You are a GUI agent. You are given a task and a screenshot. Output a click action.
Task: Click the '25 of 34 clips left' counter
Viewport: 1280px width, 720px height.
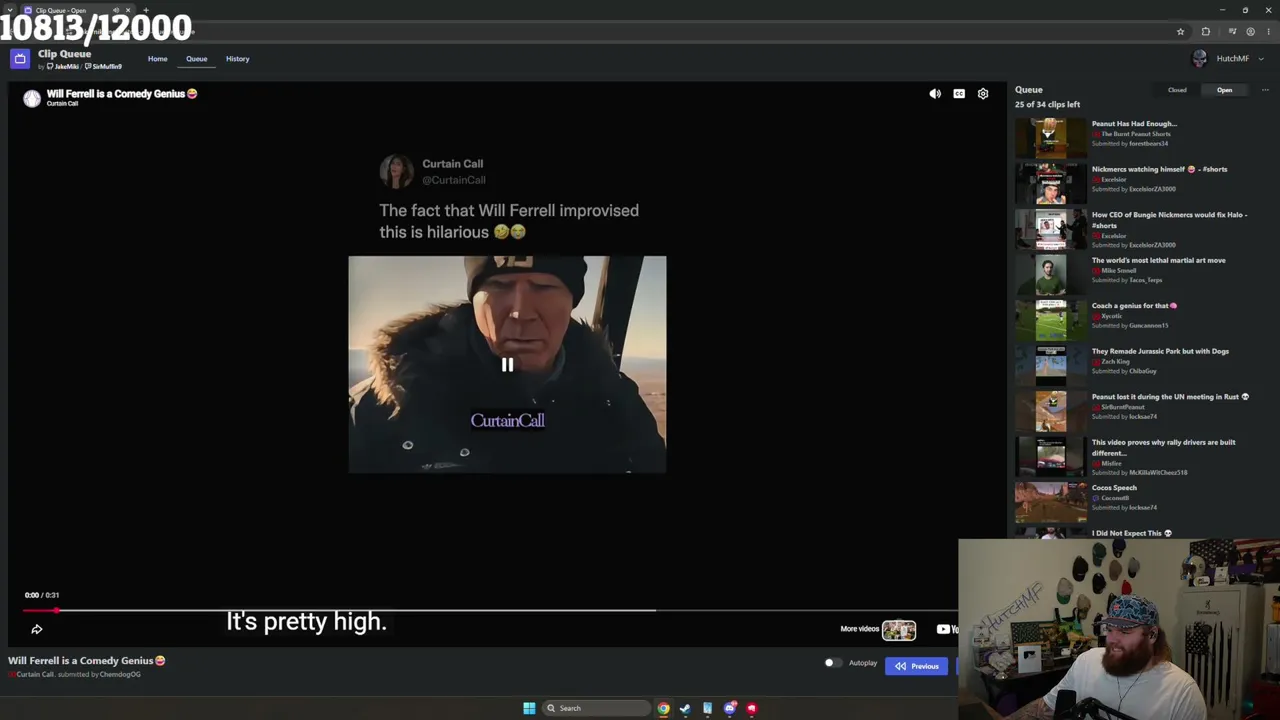[x=1047, y=104]
